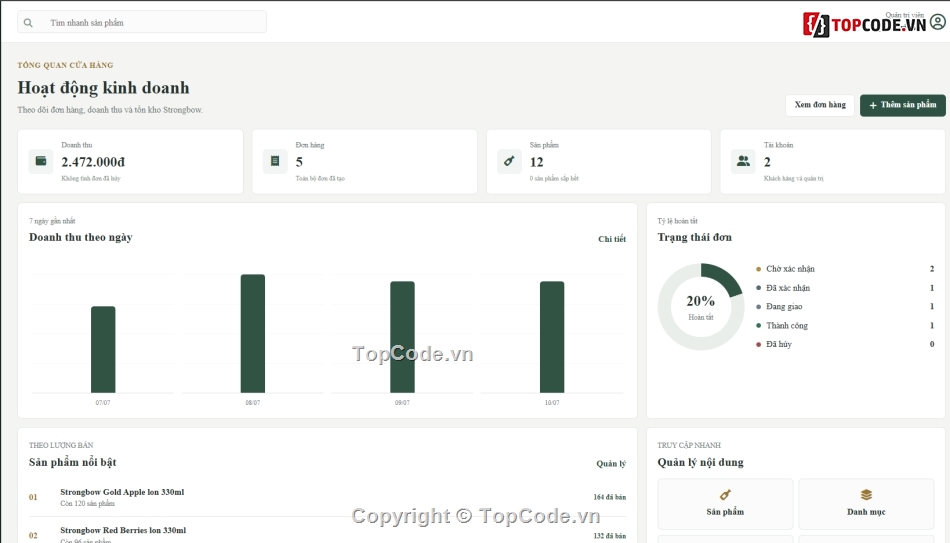Click the Tài khoản users icon

(743, 161)
